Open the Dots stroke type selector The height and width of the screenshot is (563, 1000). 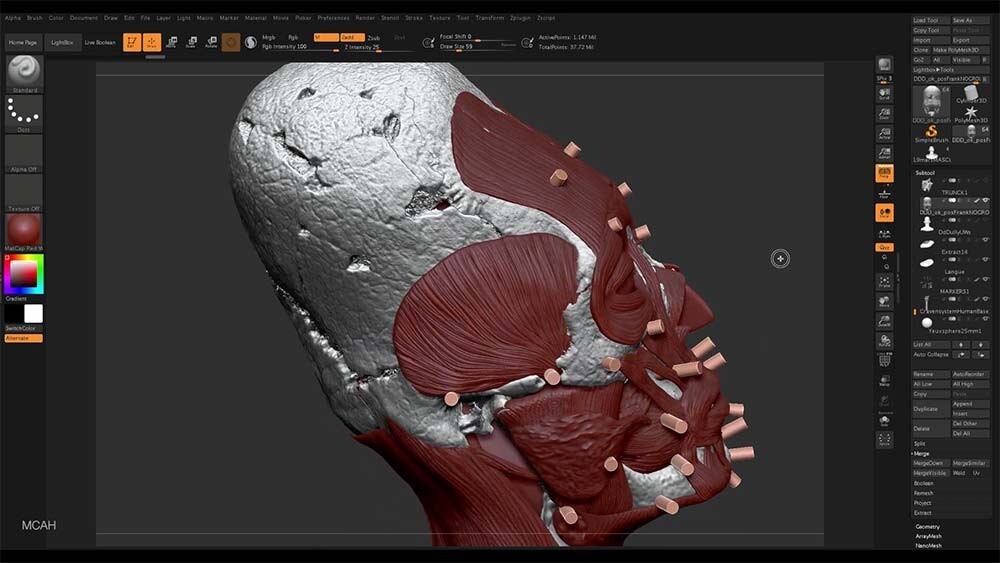[x=24, y=114]
